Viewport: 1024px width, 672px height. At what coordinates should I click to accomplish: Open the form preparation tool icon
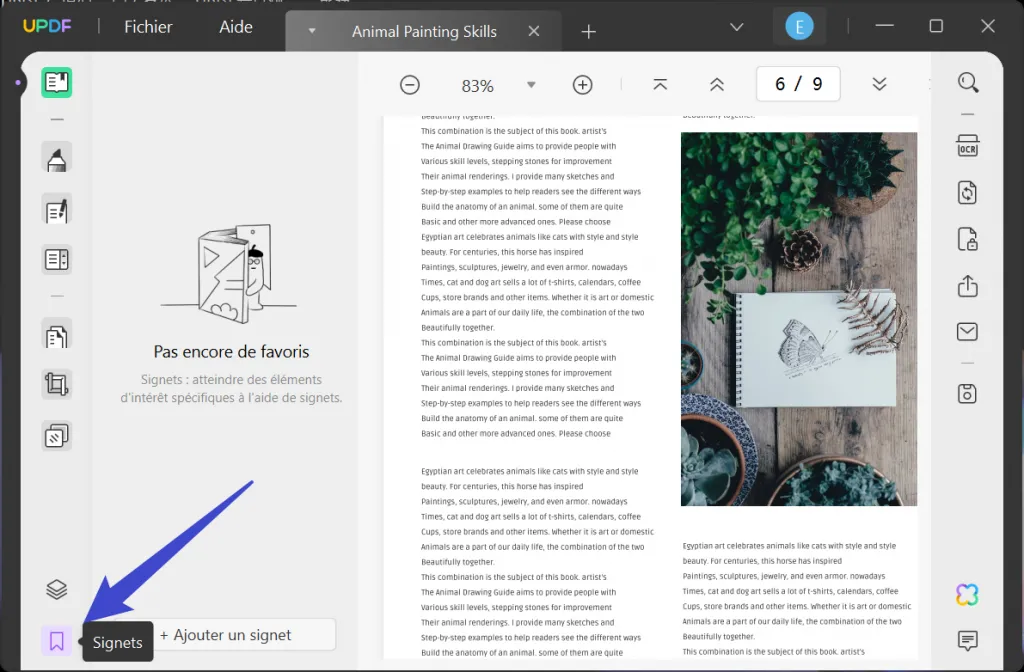pos(57,260)
